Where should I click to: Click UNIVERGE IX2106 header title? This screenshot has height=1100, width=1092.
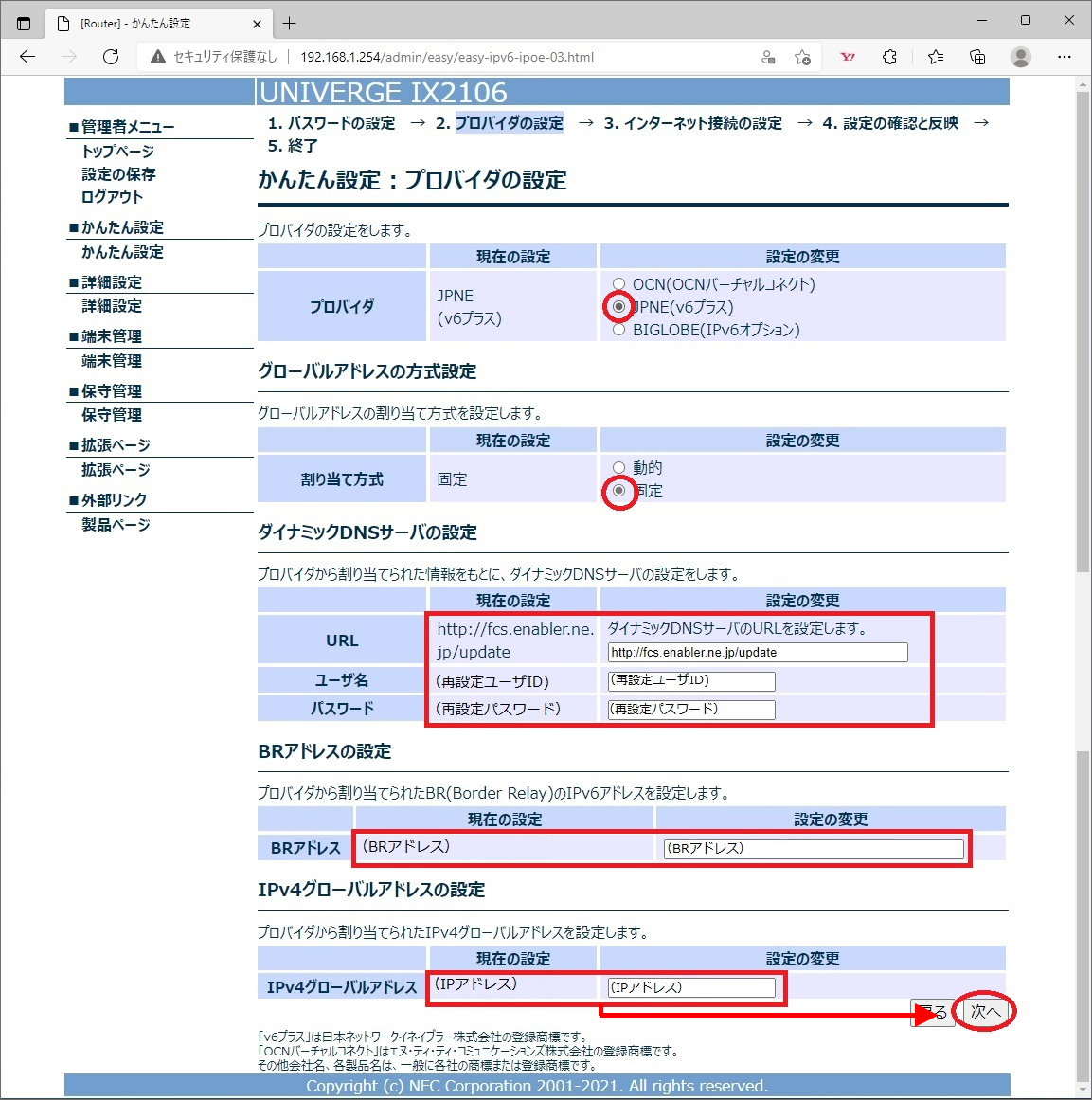383,92
